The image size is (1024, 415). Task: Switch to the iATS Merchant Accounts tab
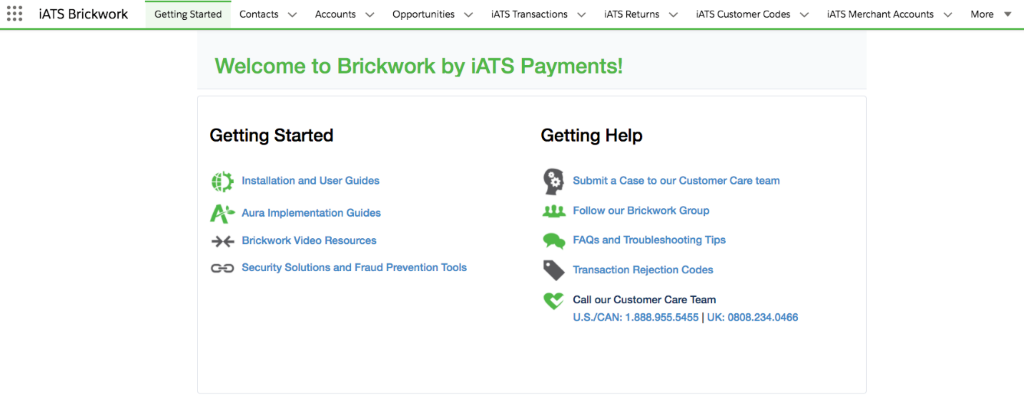[x=880, y=14]
